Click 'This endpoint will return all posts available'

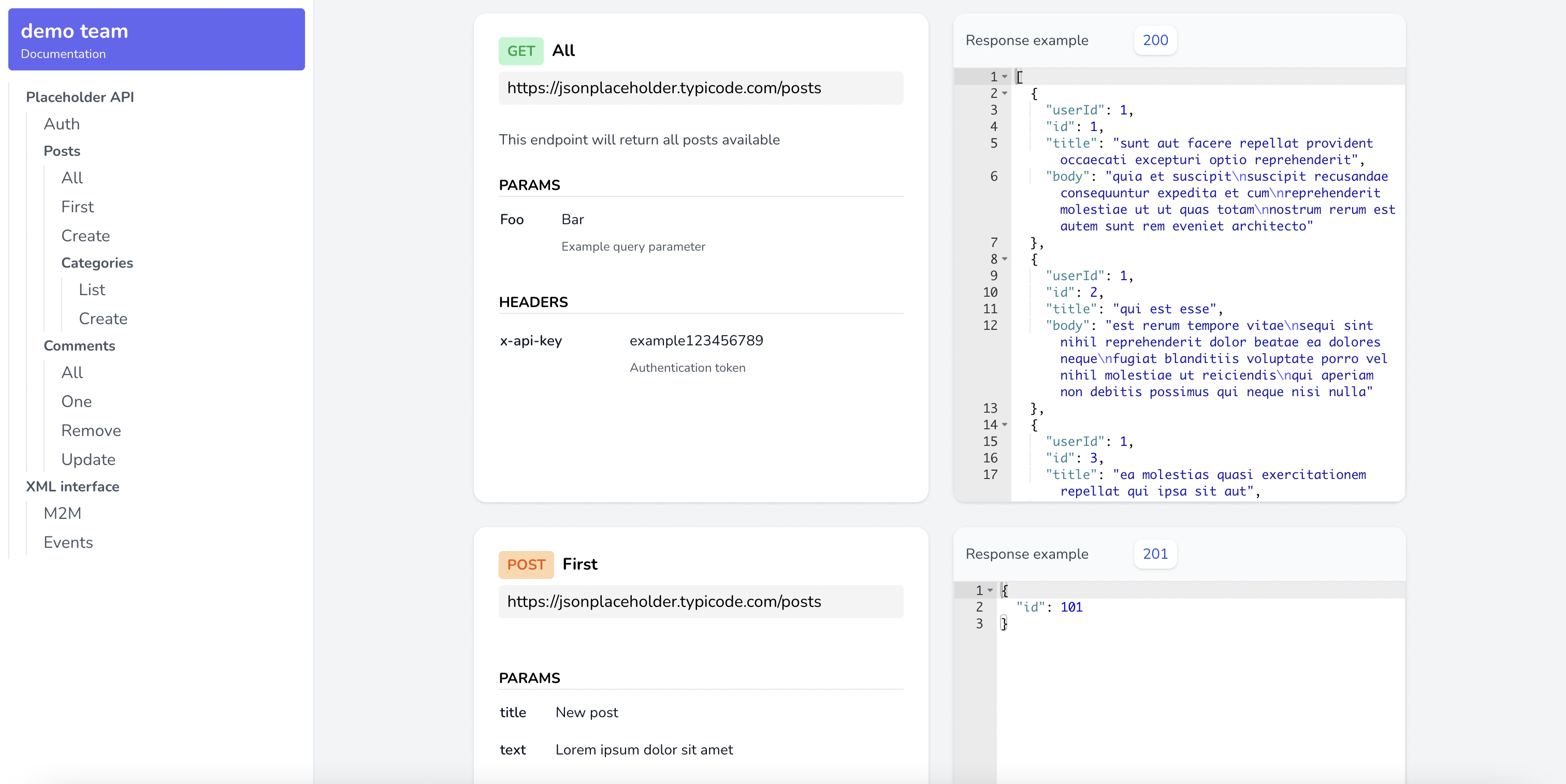[640, 140]
